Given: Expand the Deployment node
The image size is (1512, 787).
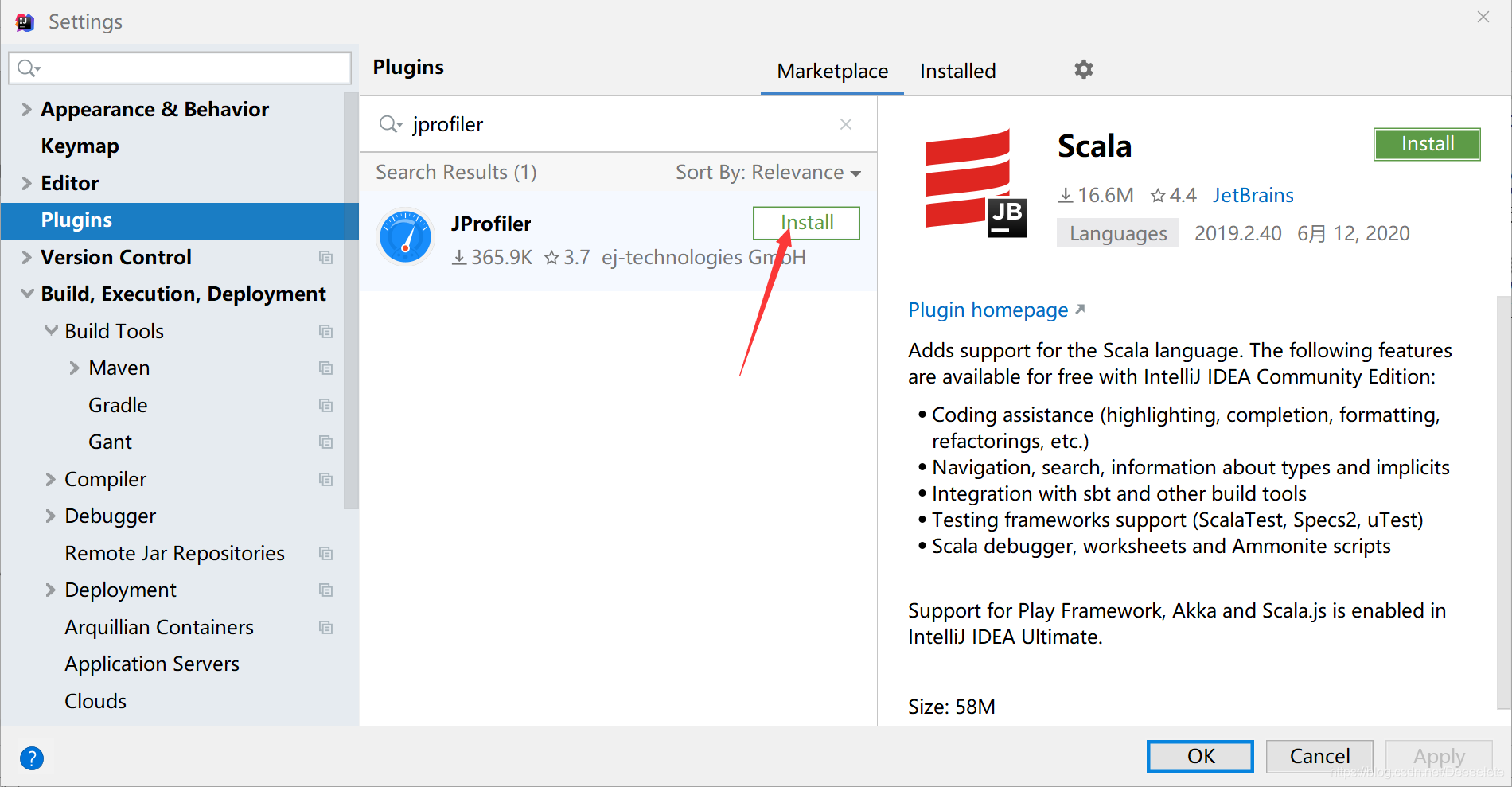Looking at the screenshot, I should 50,590.
